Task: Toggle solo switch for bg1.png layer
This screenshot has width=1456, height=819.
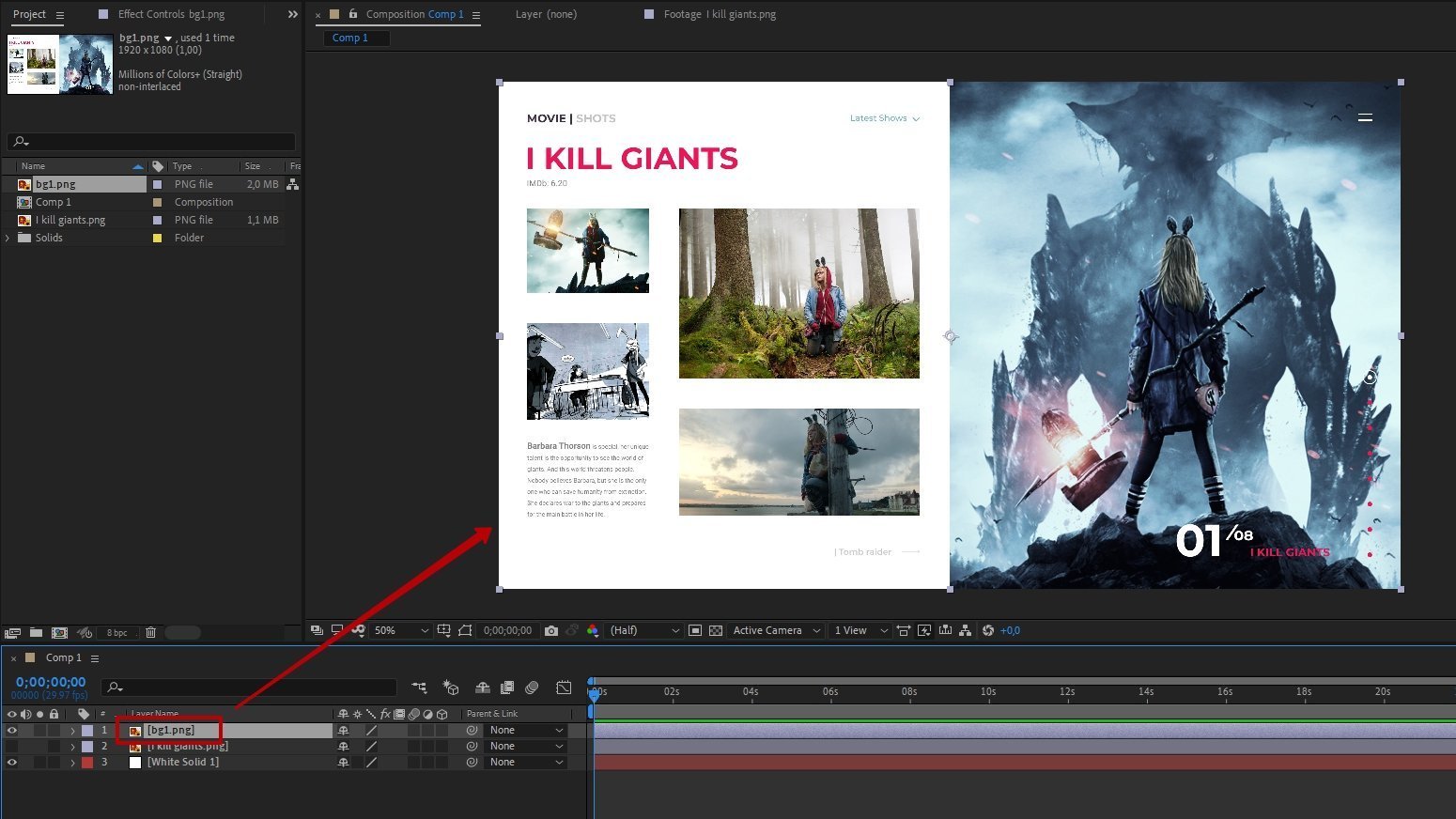Action: 39,730
